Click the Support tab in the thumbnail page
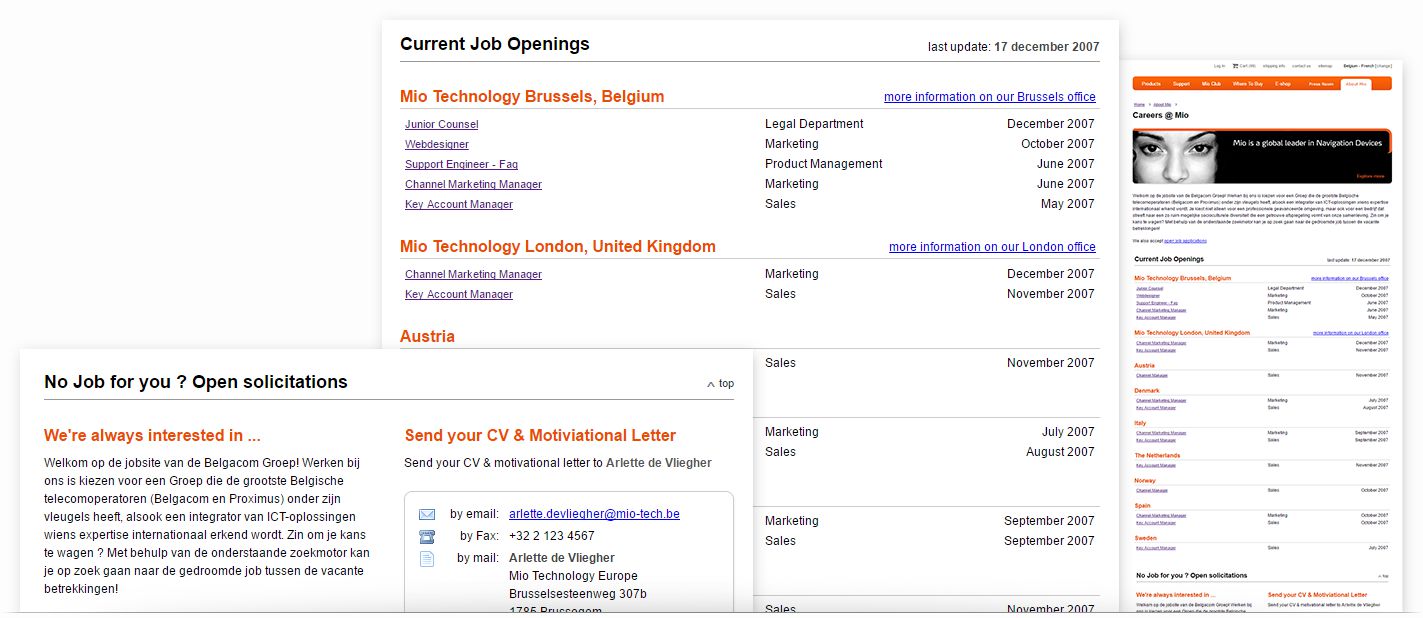This screenshot has height=618, width=1423. (x=1181, y=84)
